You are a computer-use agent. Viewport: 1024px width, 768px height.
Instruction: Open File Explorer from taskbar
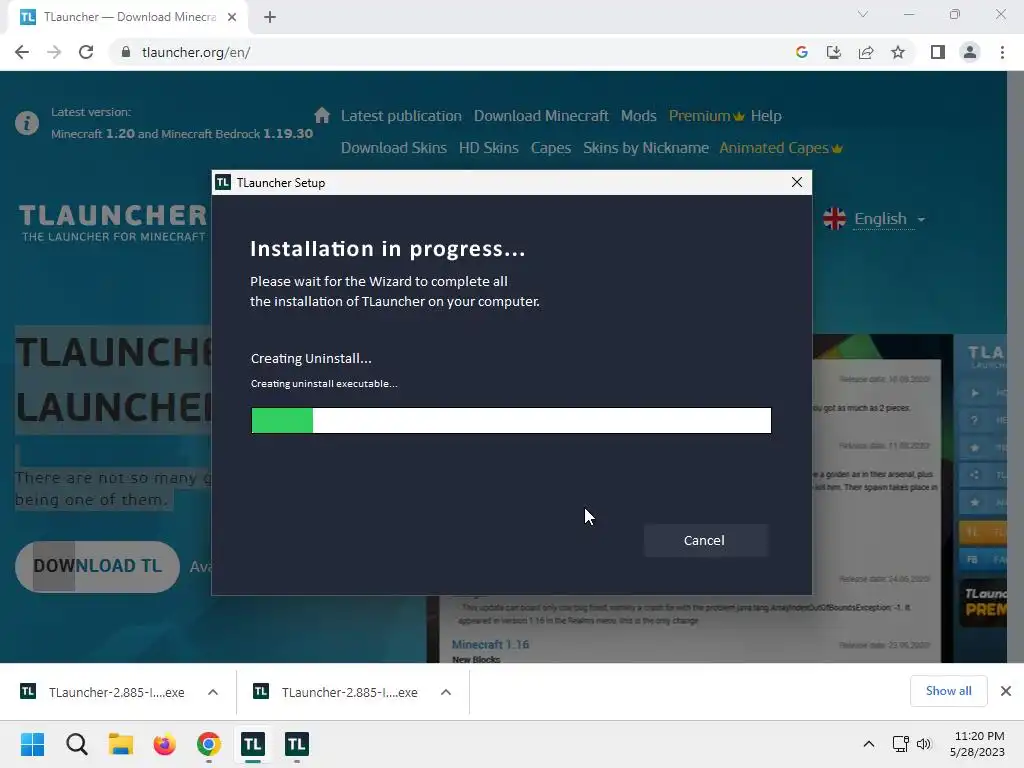coord(121,744)
